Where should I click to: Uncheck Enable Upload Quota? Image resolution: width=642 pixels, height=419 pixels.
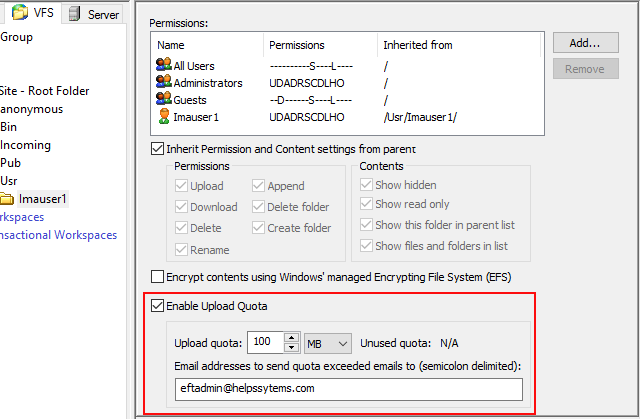pyautogui.click(x=157, y=304)
